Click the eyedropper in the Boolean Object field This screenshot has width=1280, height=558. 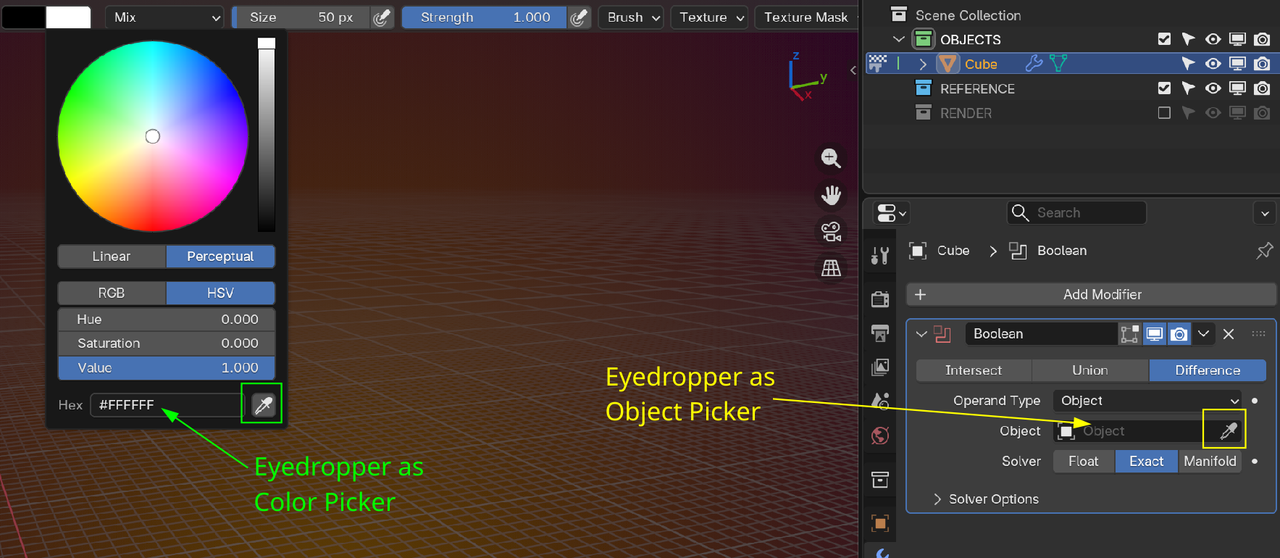point(1229,431)
